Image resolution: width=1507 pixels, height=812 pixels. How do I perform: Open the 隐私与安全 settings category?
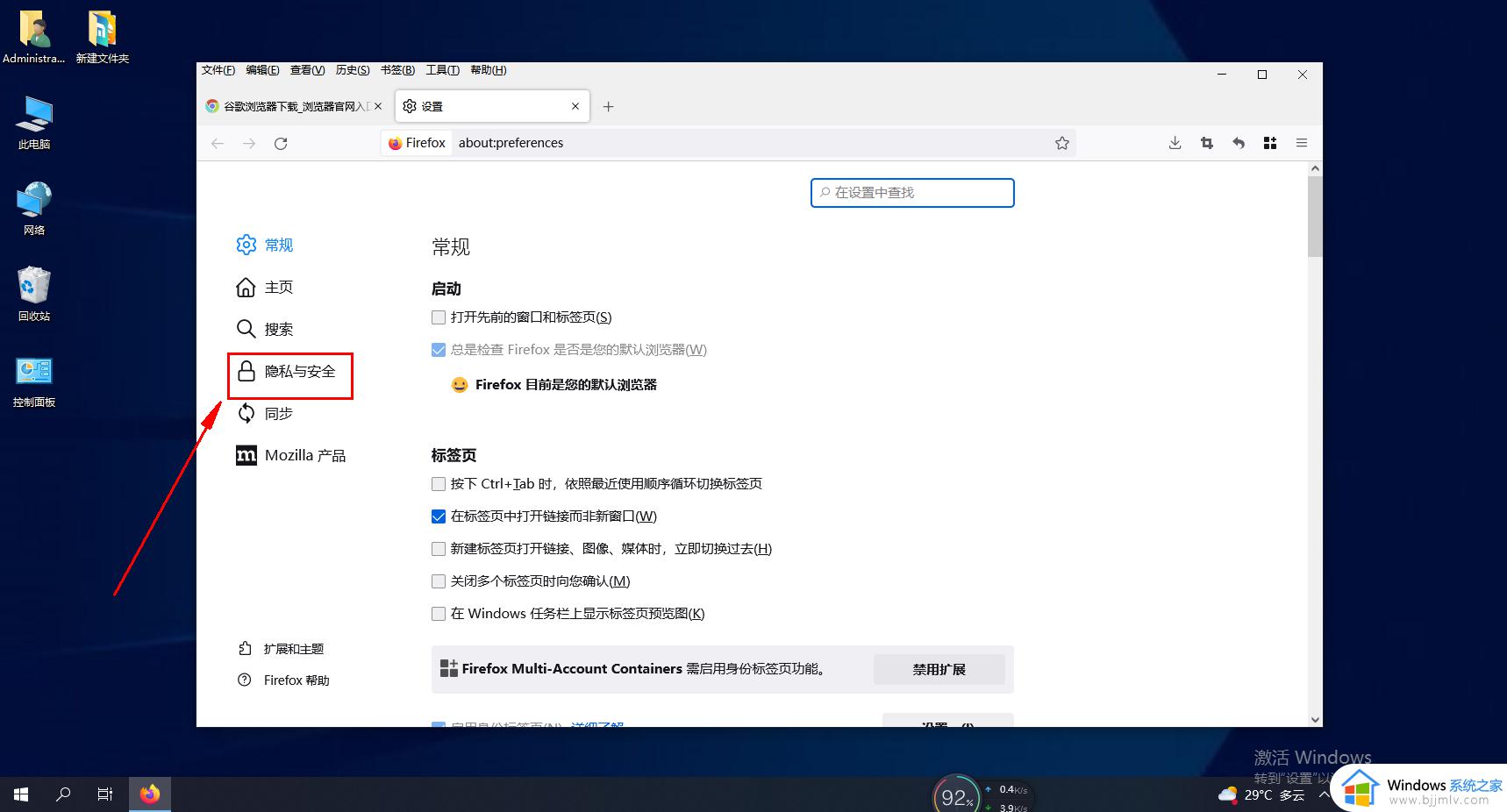click(x=287, y=371)
